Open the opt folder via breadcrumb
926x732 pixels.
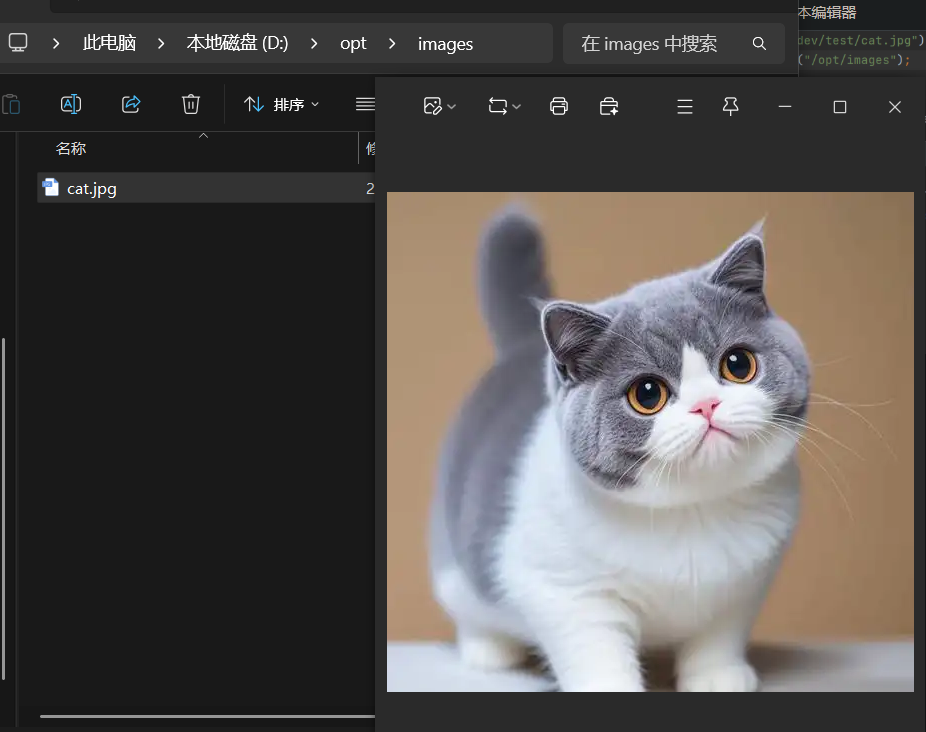tap(353, 43)
